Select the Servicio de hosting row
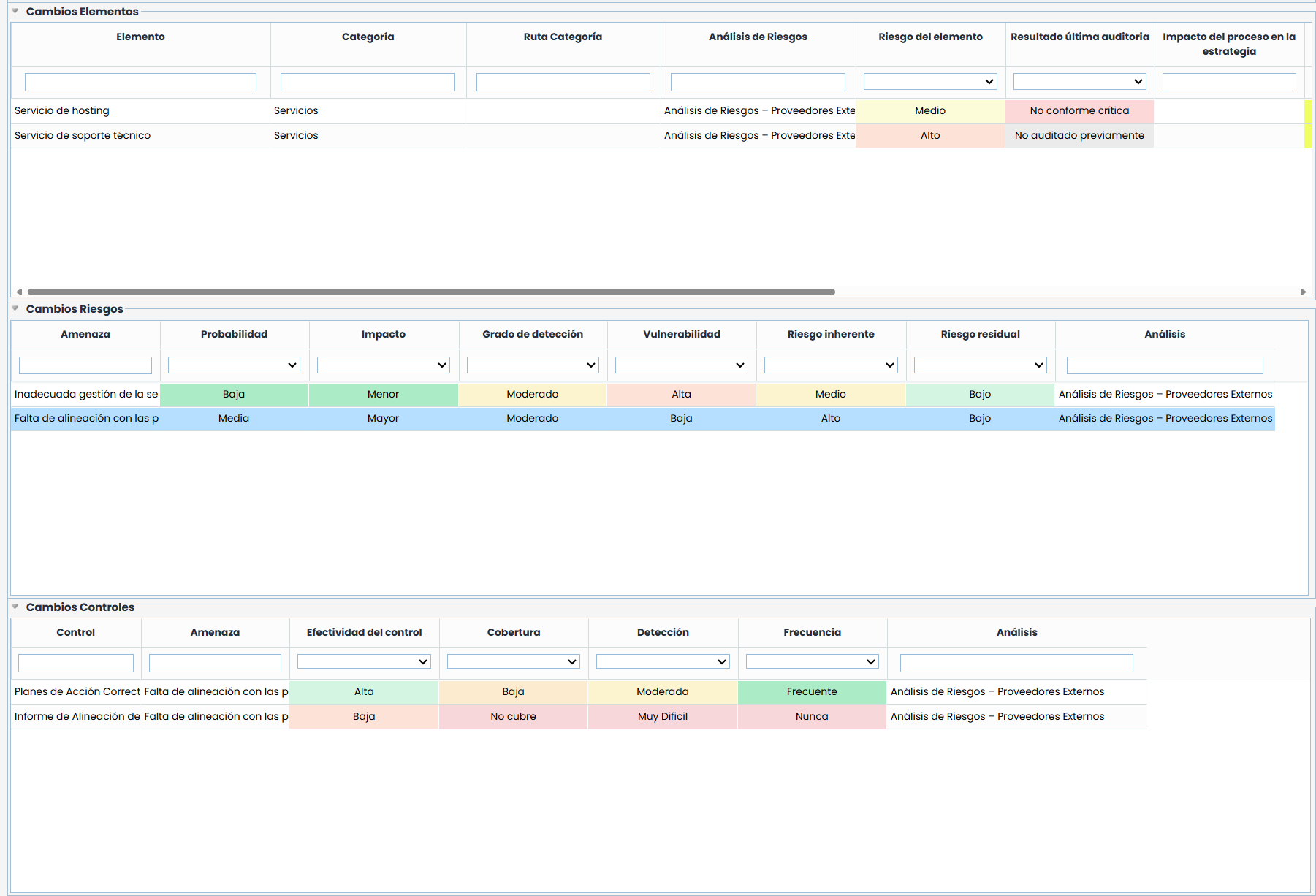 pos(62,110)
